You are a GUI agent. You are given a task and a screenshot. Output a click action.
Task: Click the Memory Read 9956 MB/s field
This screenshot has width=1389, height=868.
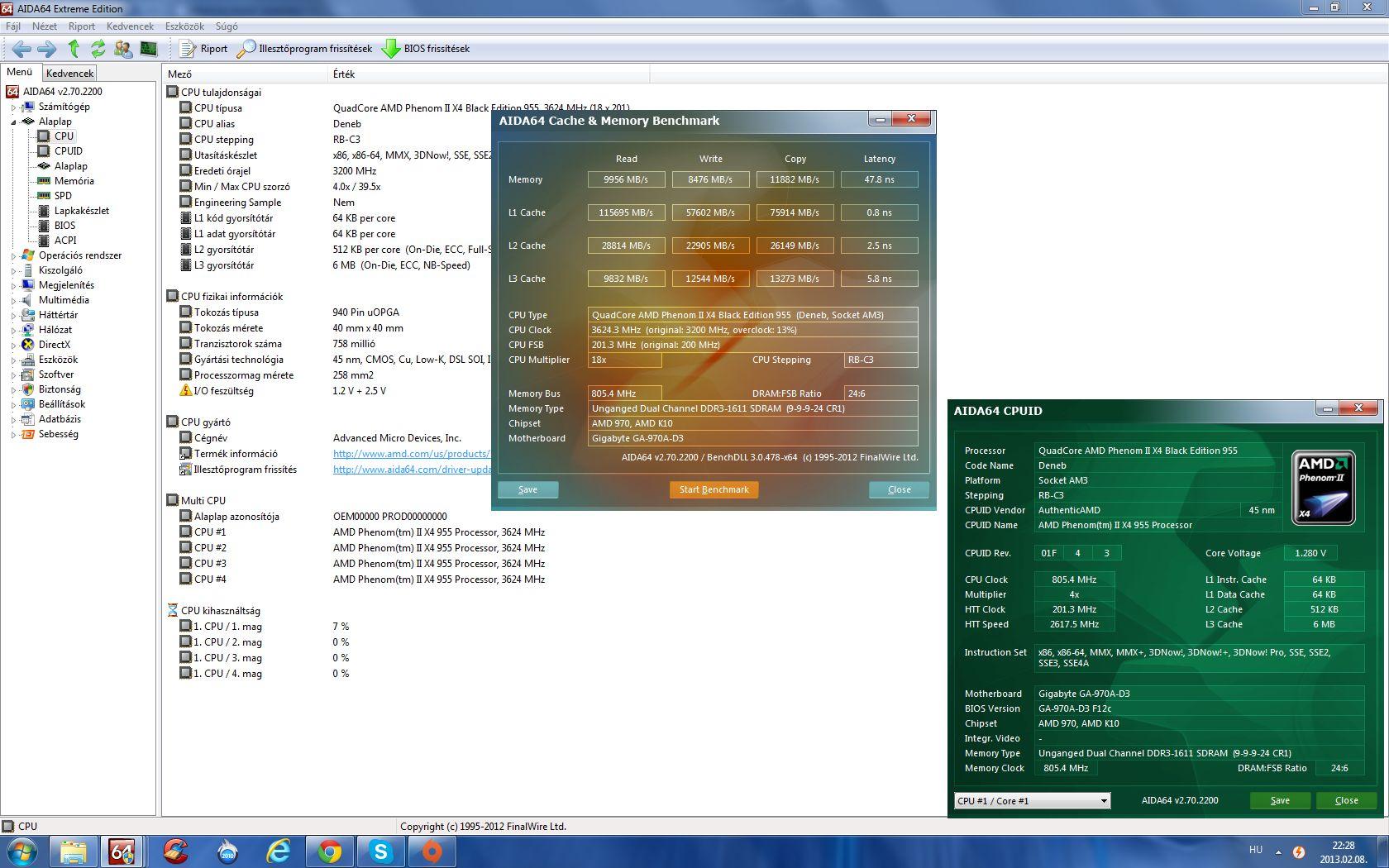coord(626,179)
